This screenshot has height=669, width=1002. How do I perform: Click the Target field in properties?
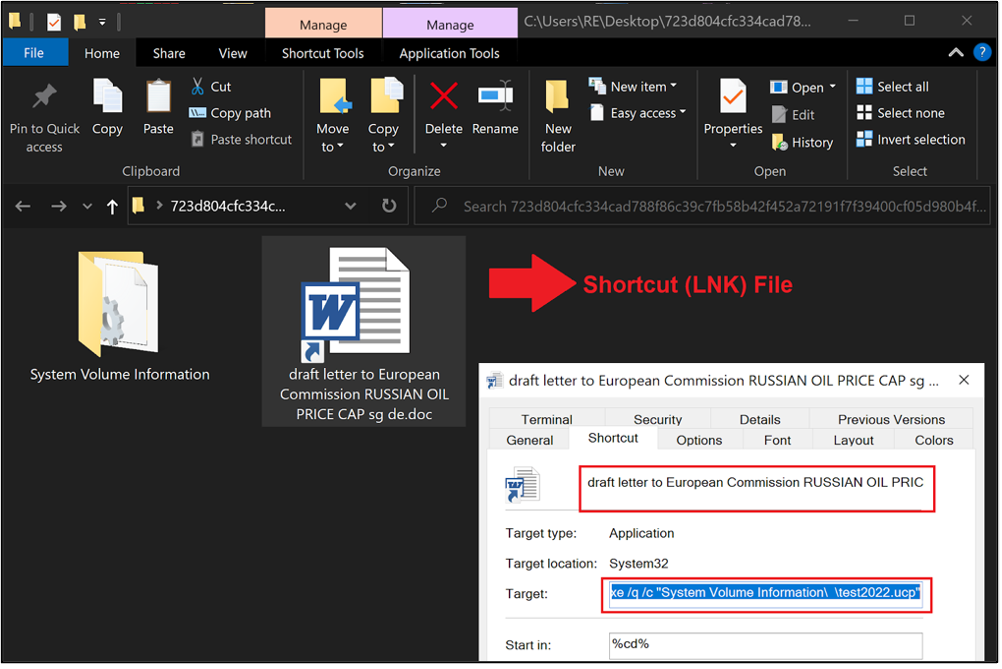coord(766,594)
